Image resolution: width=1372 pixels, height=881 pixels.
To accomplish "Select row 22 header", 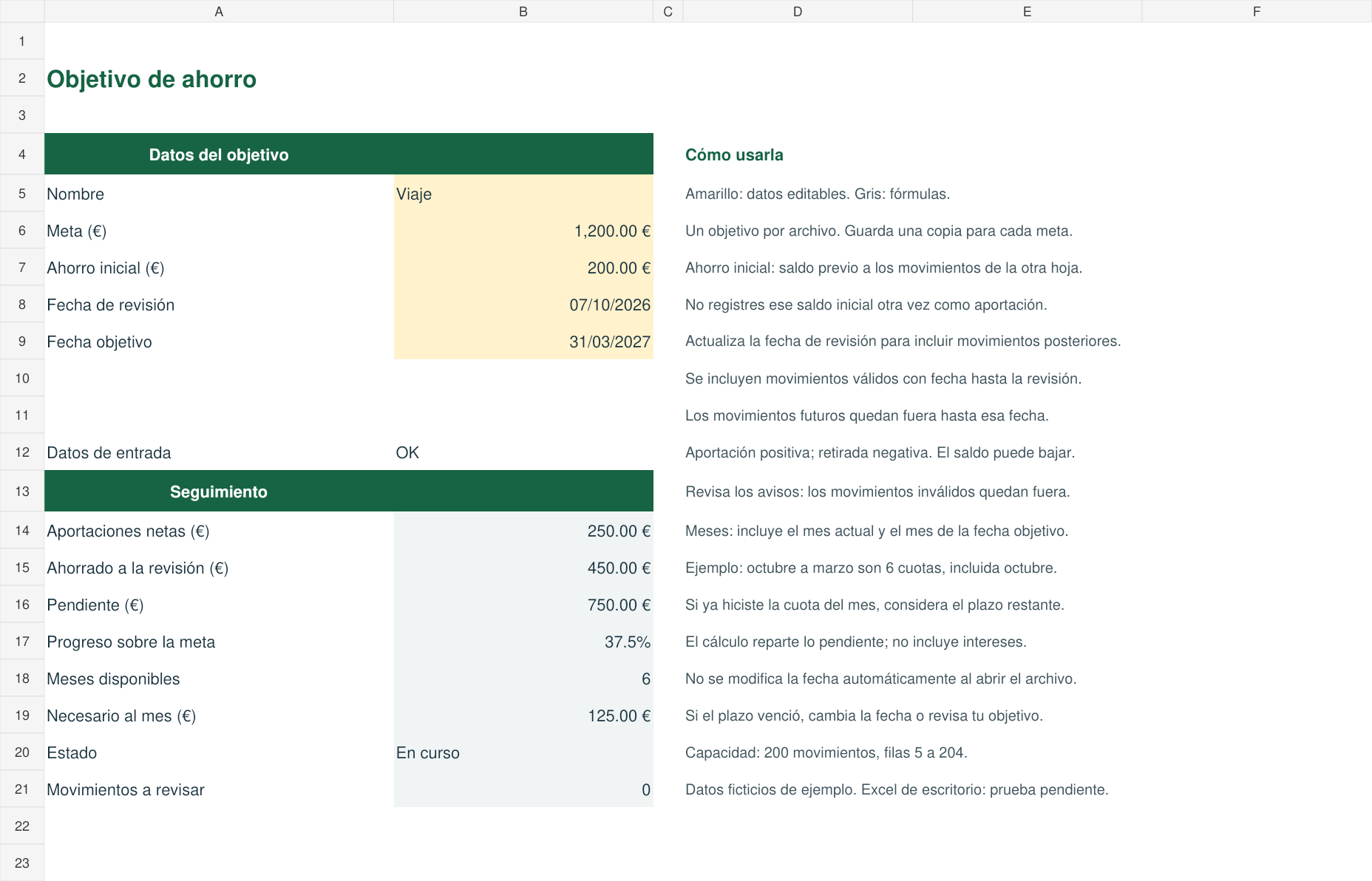I will tap(22, 826).
